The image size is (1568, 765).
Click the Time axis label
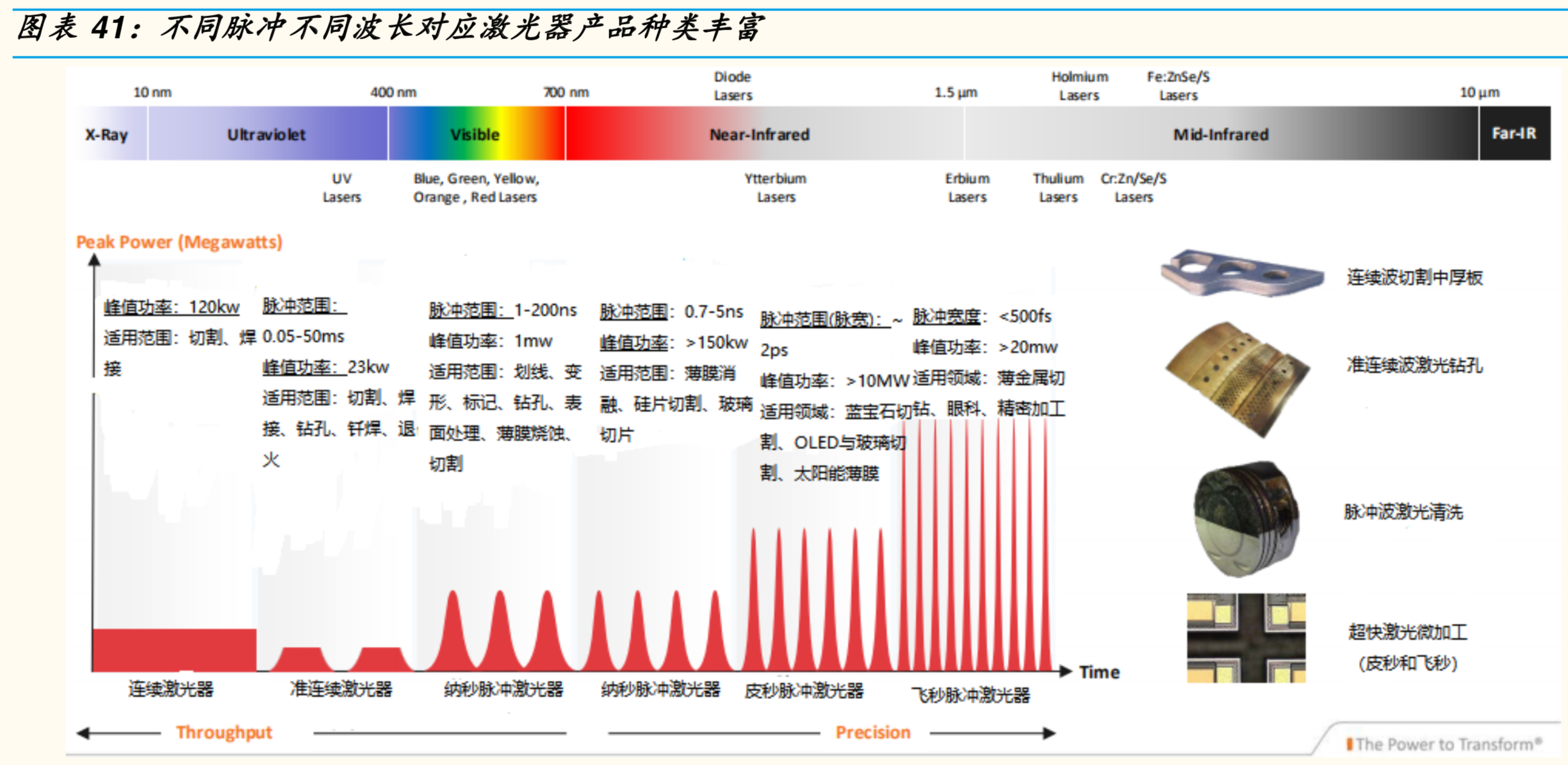[1100, 672]
